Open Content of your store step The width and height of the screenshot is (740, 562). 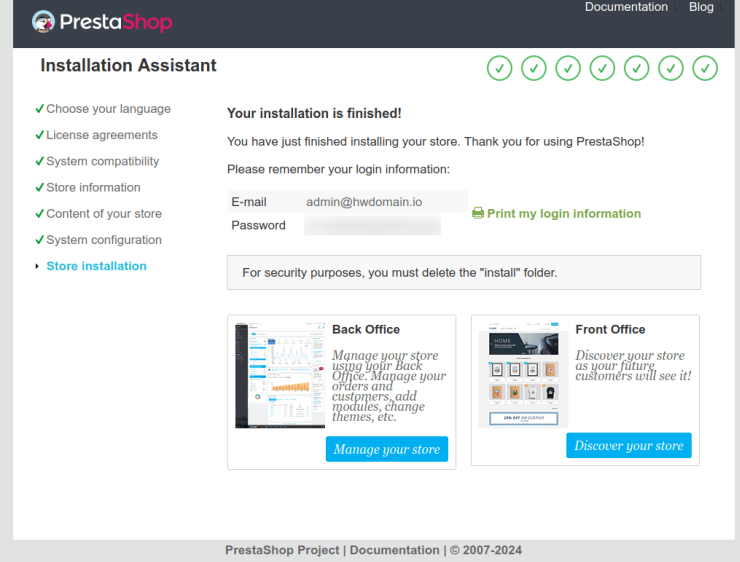103,213
